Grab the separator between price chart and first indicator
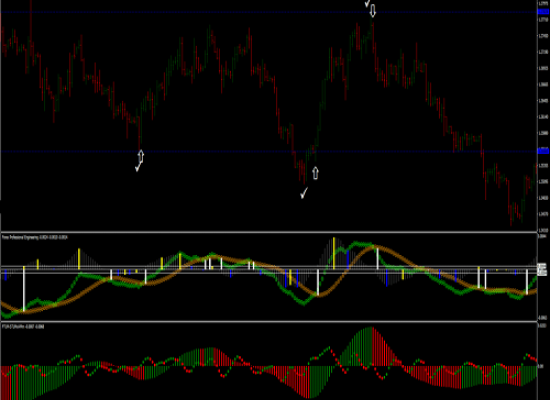This screenshot has width=550, height=400. [269, 232]
